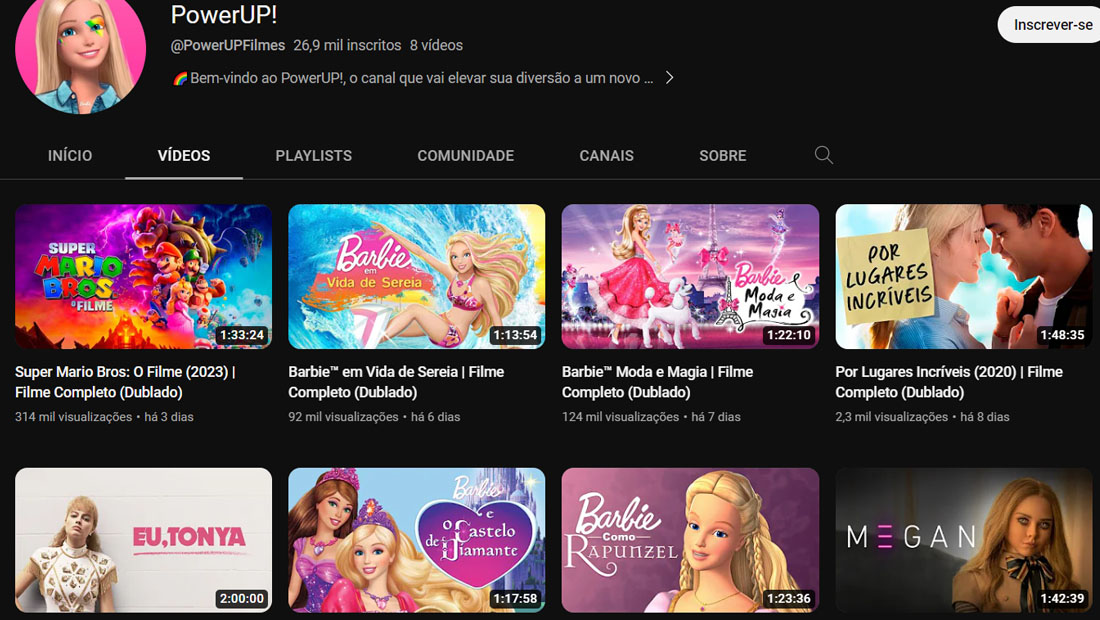Play the Super Mario Bros thumbnail
1100x620 pixels.
pyautogui.click(x=143, y=276)
